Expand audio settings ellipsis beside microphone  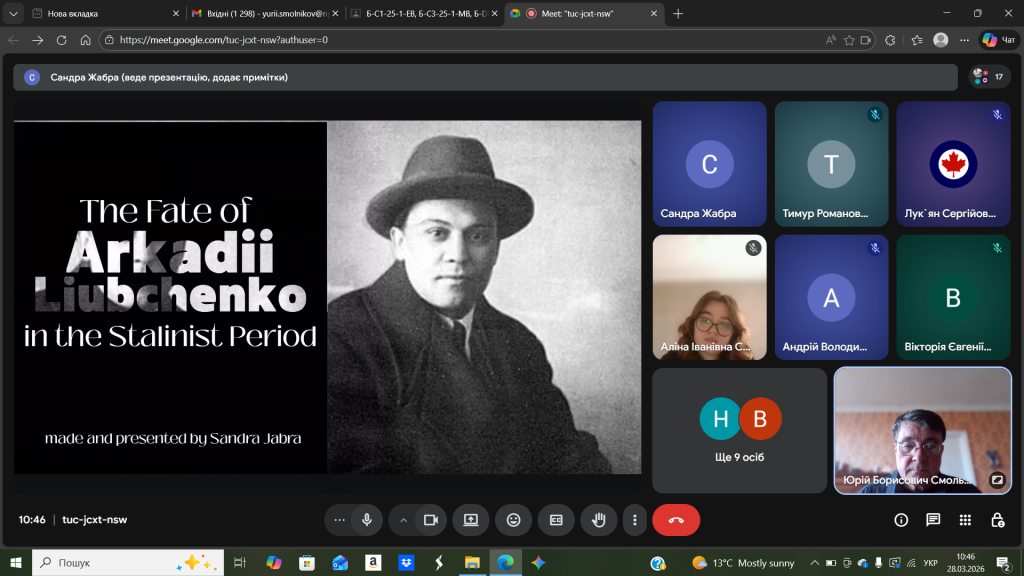point(340,520)
